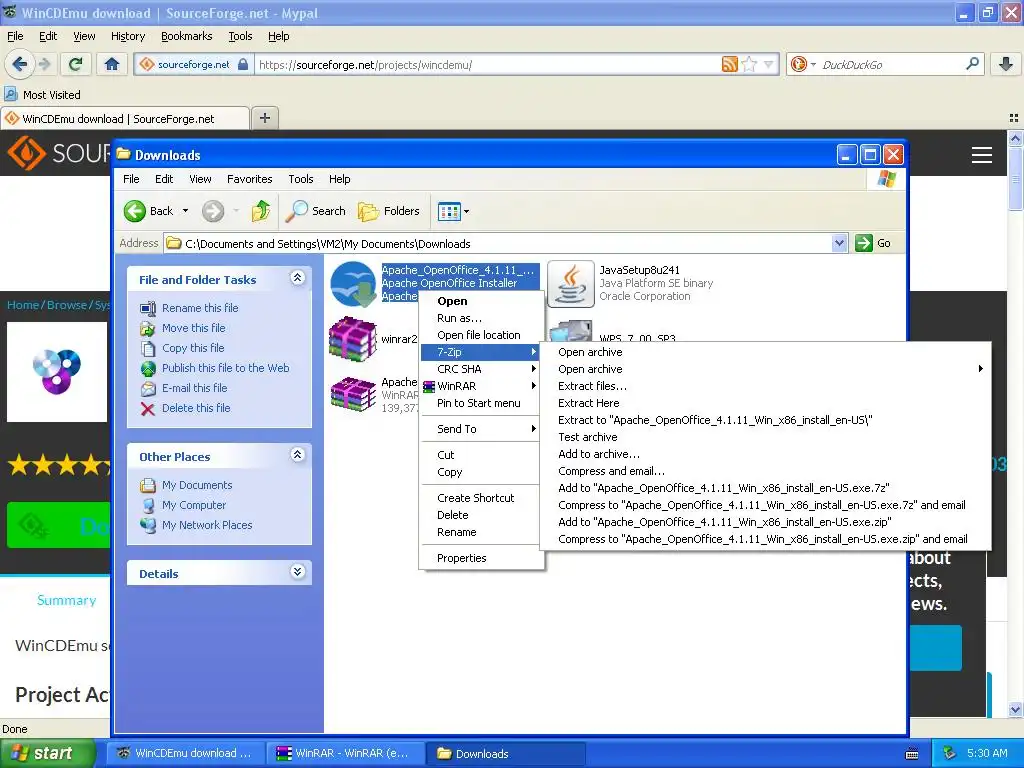The image size is (1024, 768).
Task: Select the winrar archive icon
Action: 353,339
